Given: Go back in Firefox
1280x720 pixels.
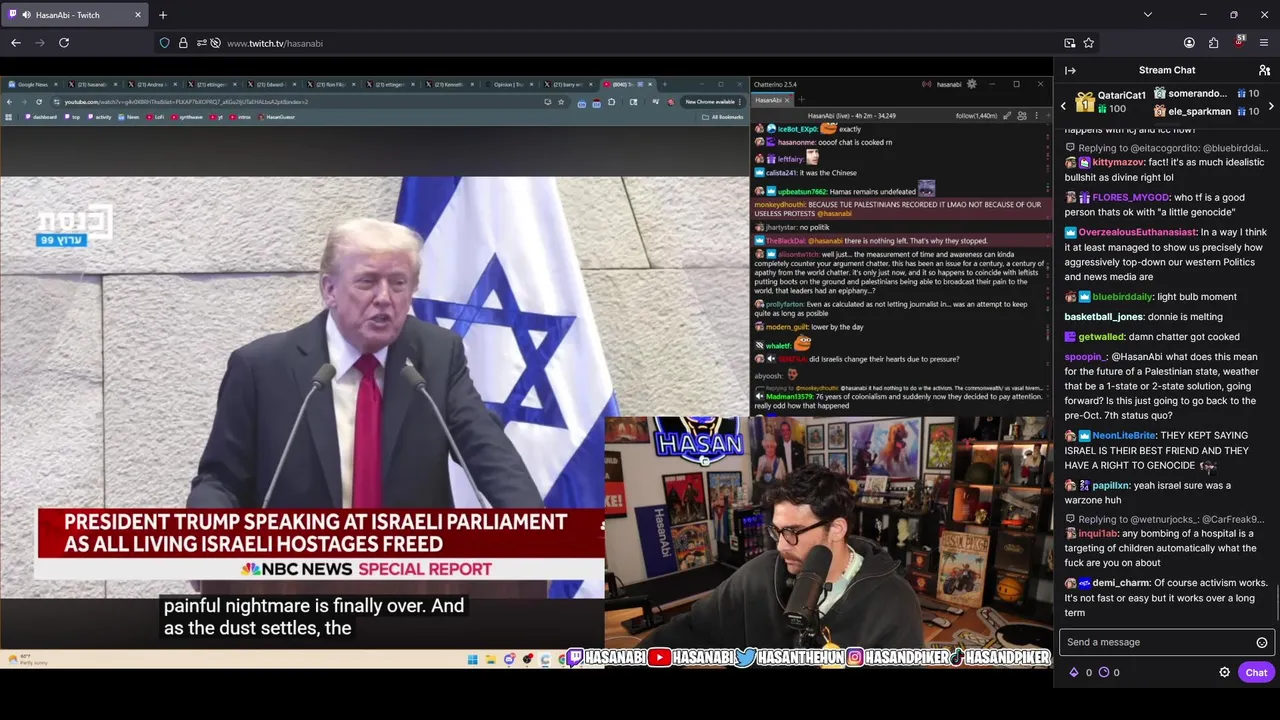Looking at the screenshot, I should coord(16,43).
